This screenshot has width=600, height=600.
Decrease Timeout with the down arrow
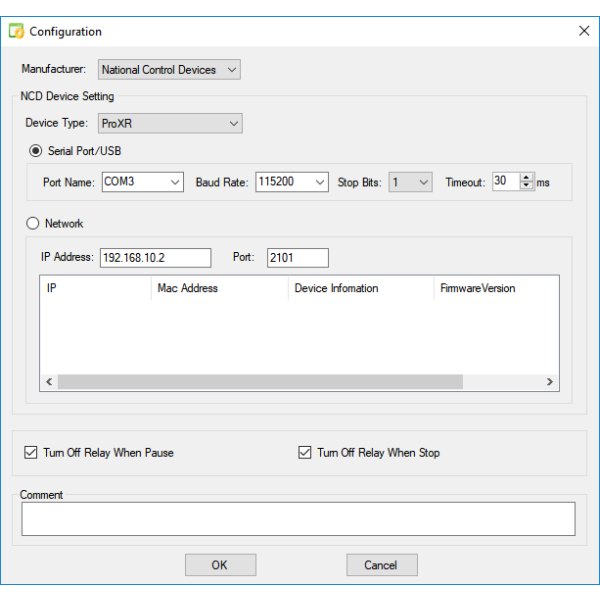pos(527,186)
